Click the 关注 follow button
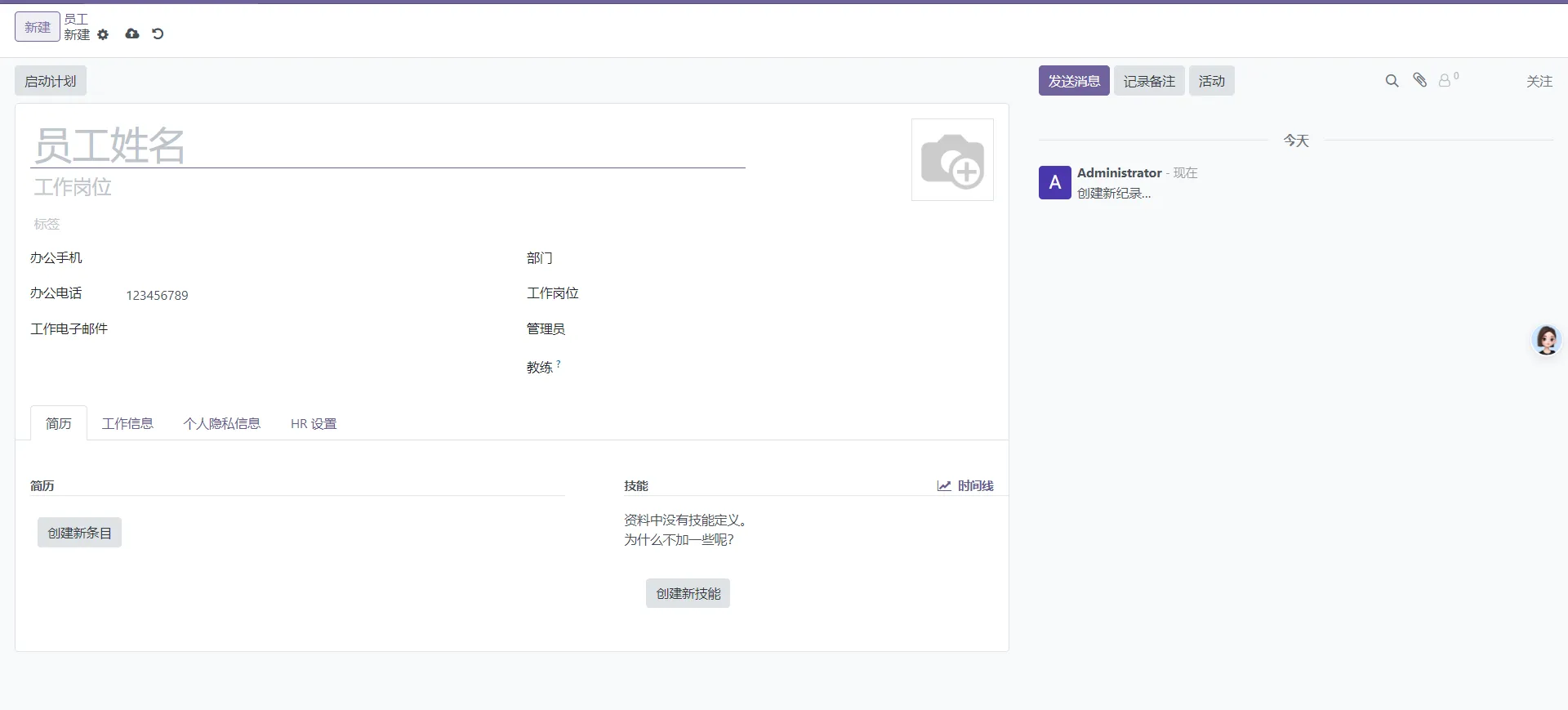The width and height of the screenshot is (1568, 710). [x=1539, y=81]
